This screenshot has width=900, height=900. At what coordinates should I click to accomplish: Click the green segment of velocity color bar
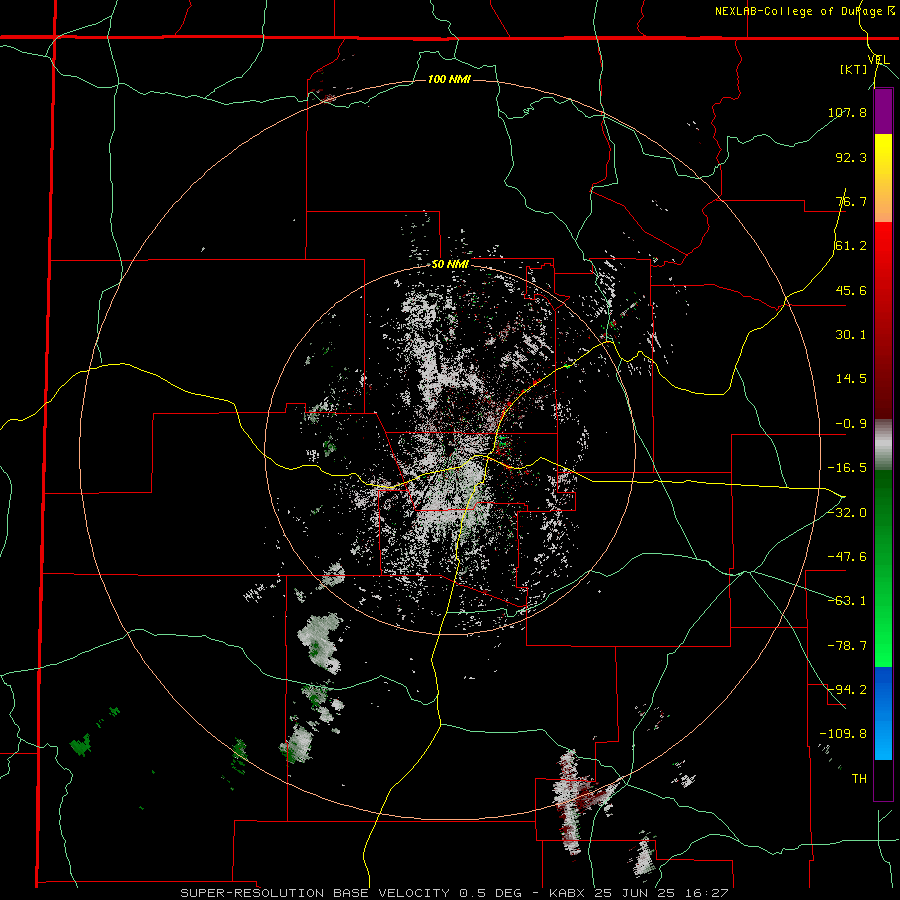click(883, 568)
